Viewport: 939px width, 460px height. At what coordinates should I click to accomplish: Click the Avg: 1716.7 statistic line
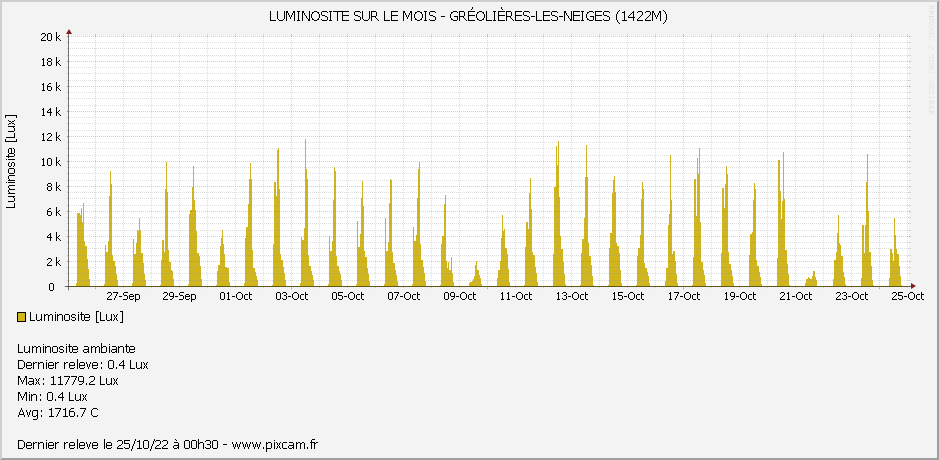(x=58, y=413)
